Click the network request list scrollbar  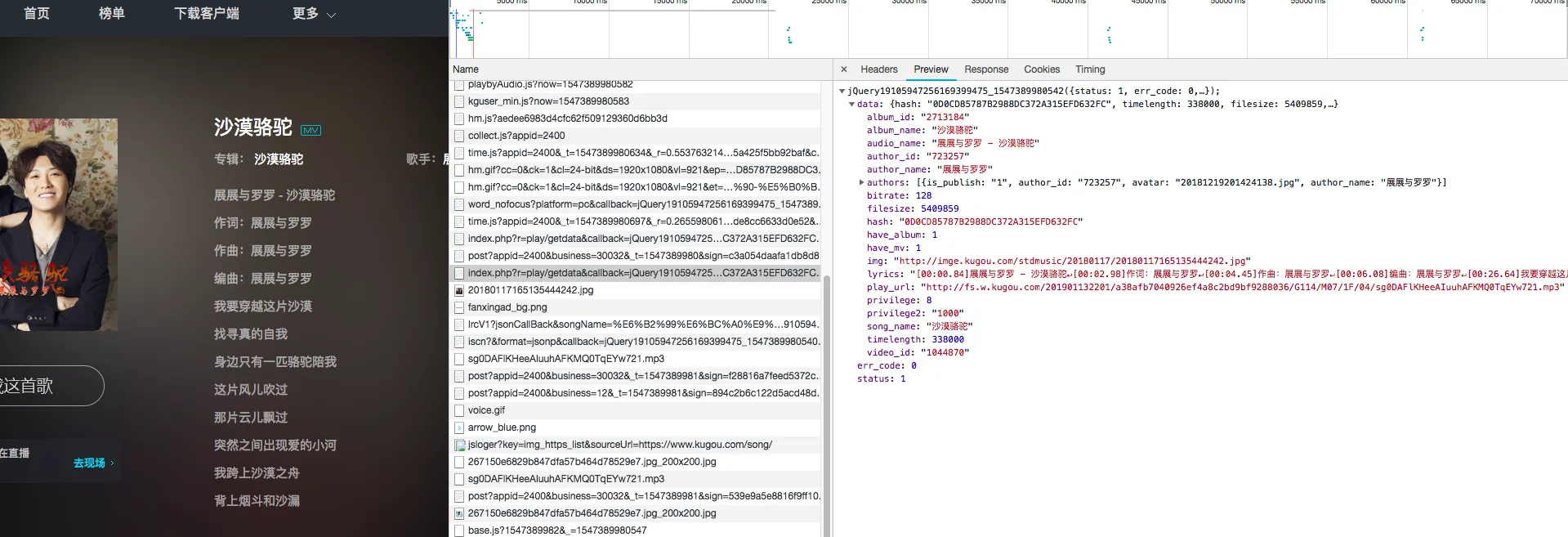[x=826, y=405]
